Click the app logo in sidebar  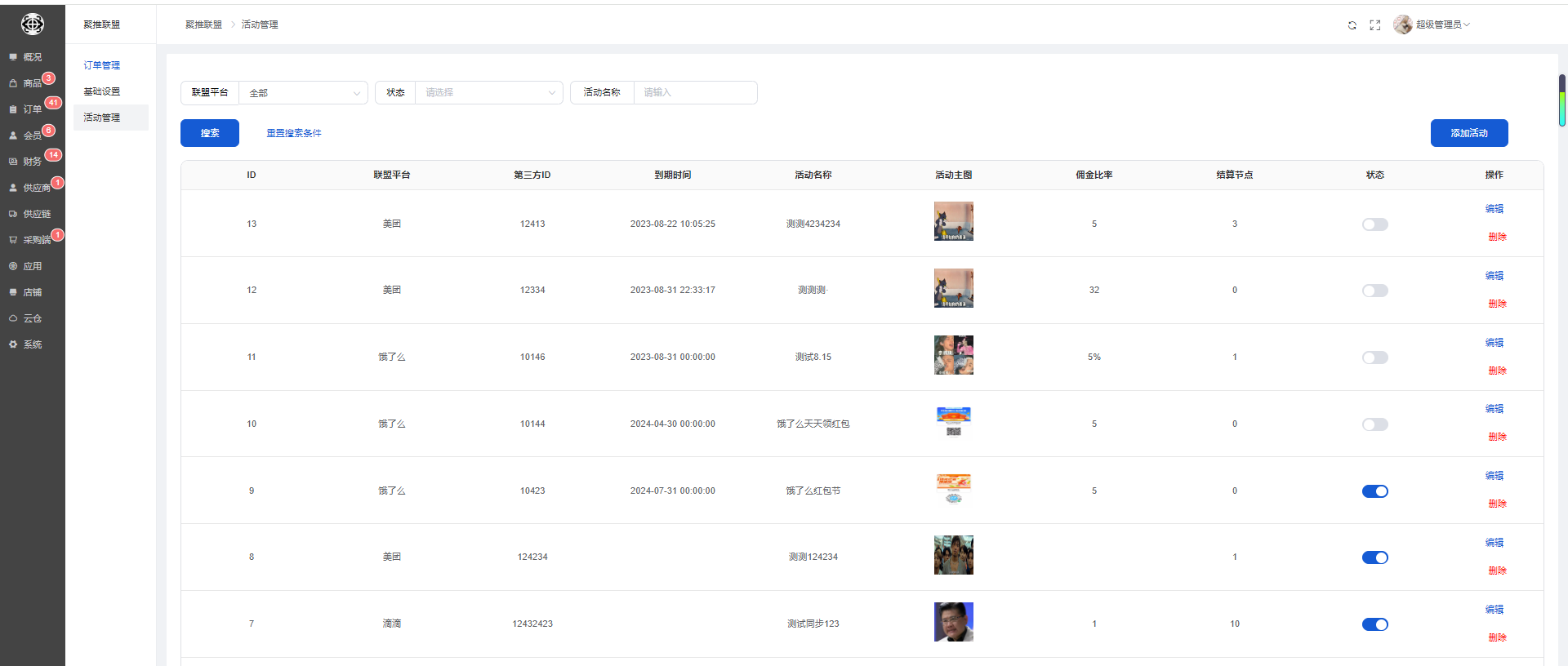pyautogui.click(x=33, y=24)
